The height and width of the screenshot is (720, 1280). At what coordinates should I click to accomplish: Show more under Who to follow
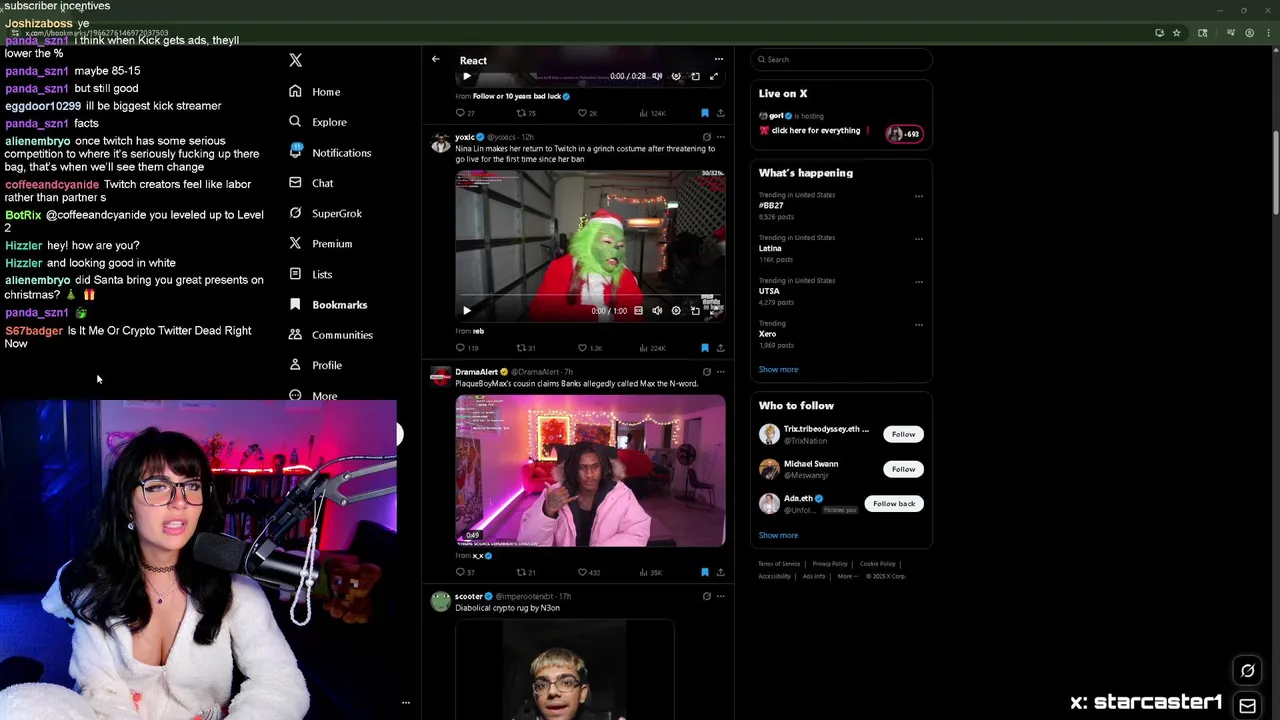(778, 535)
